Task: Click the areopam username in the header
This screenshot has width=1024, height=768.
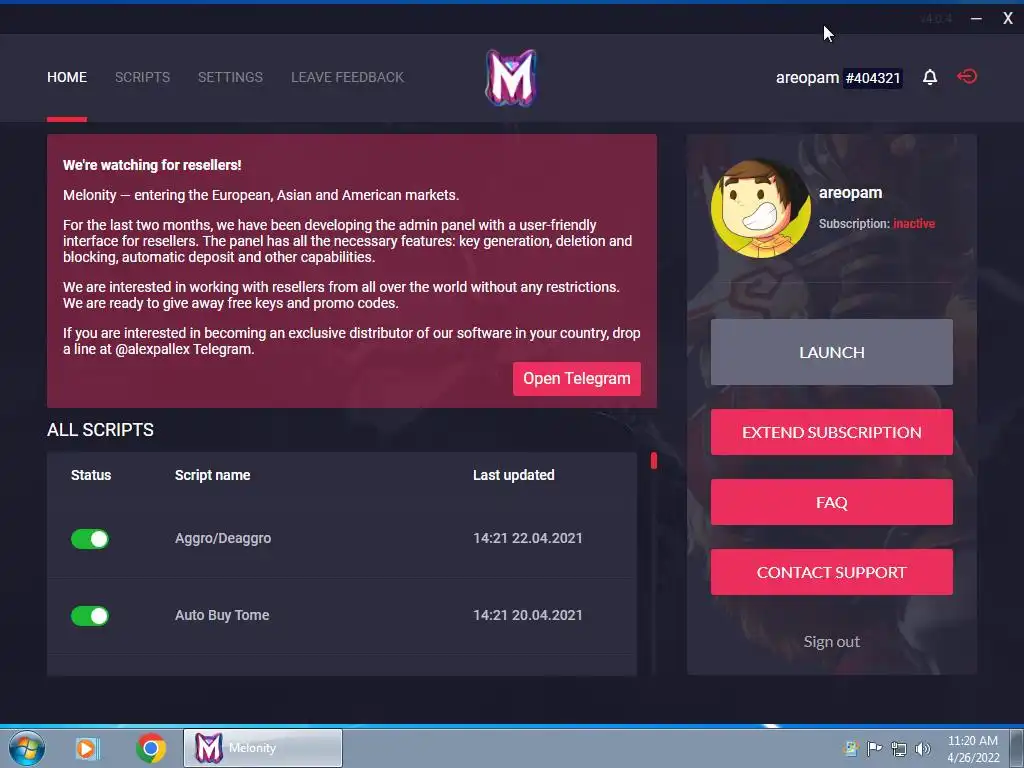Action: click(807, 78)
